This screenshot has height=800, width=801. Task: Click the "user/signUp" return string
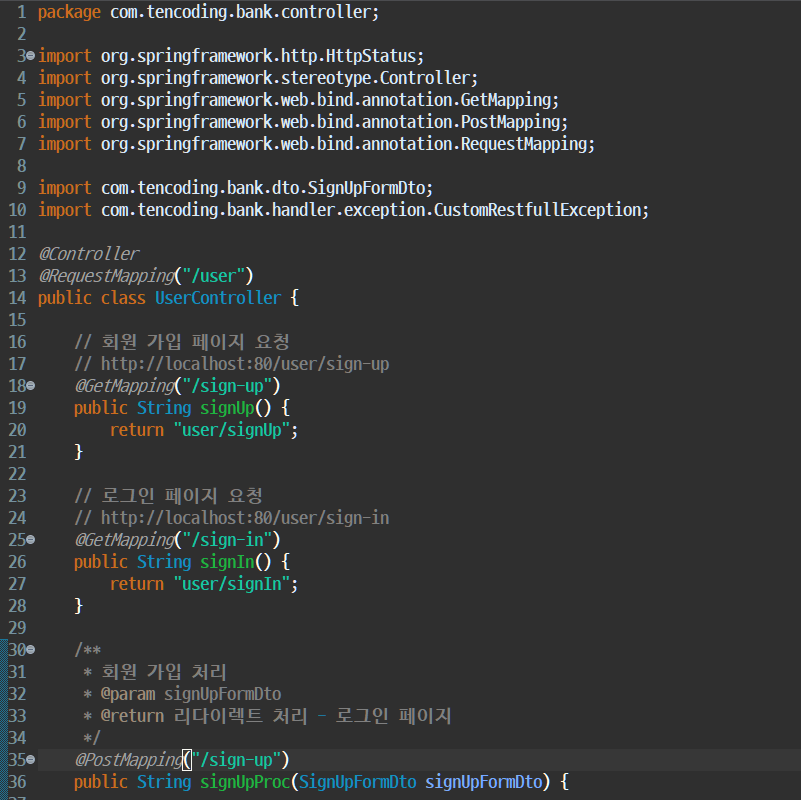[231, 430]
